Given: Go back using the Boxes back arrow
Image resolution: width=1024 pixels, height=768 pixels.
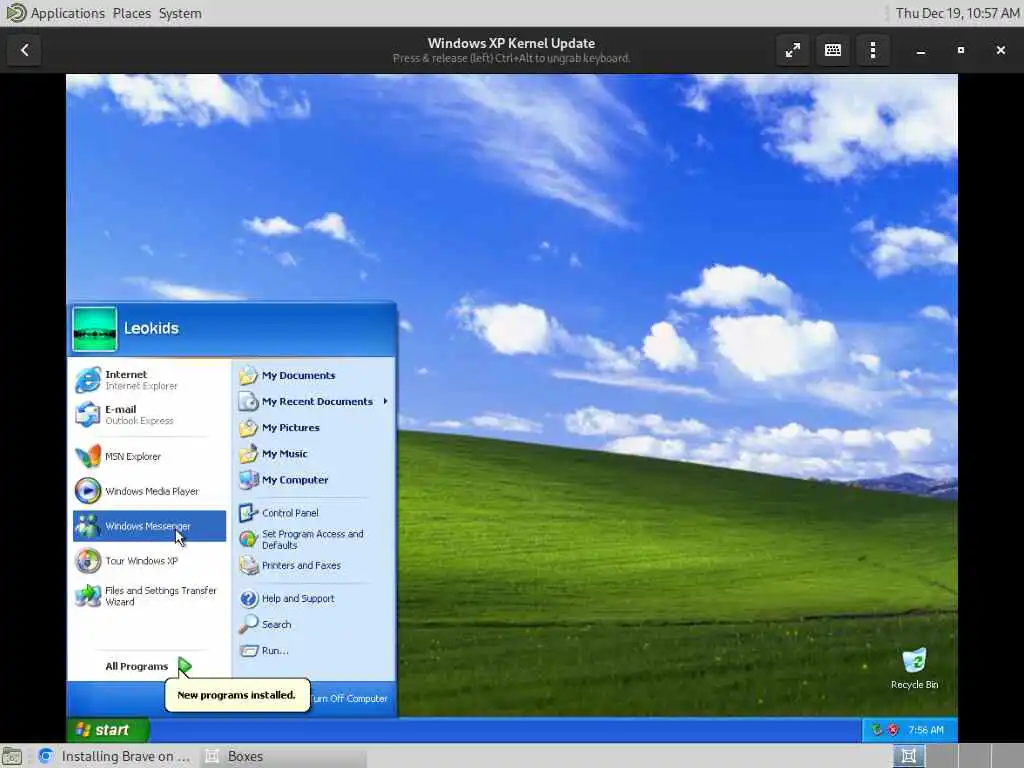Looking at the screenshot, I should 25,50.
